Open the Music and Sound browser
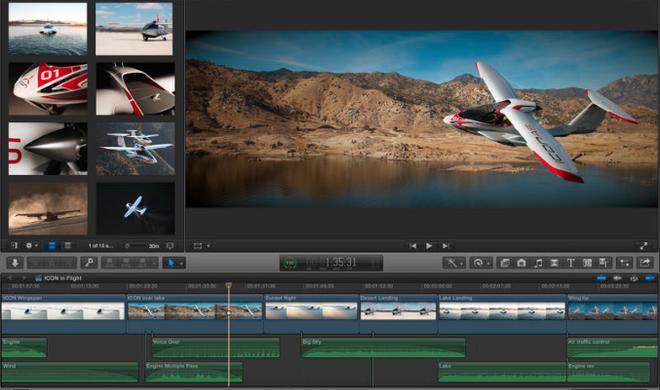This screenshot has height=390, width=660. tap(538, 263)
